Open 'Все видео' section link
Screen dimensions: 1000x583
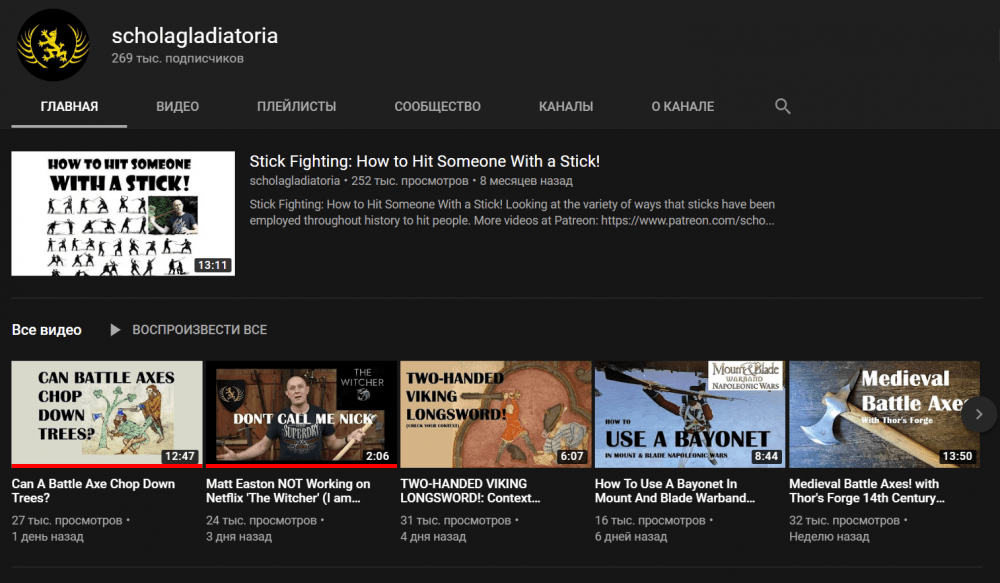(x=46, y=329)
